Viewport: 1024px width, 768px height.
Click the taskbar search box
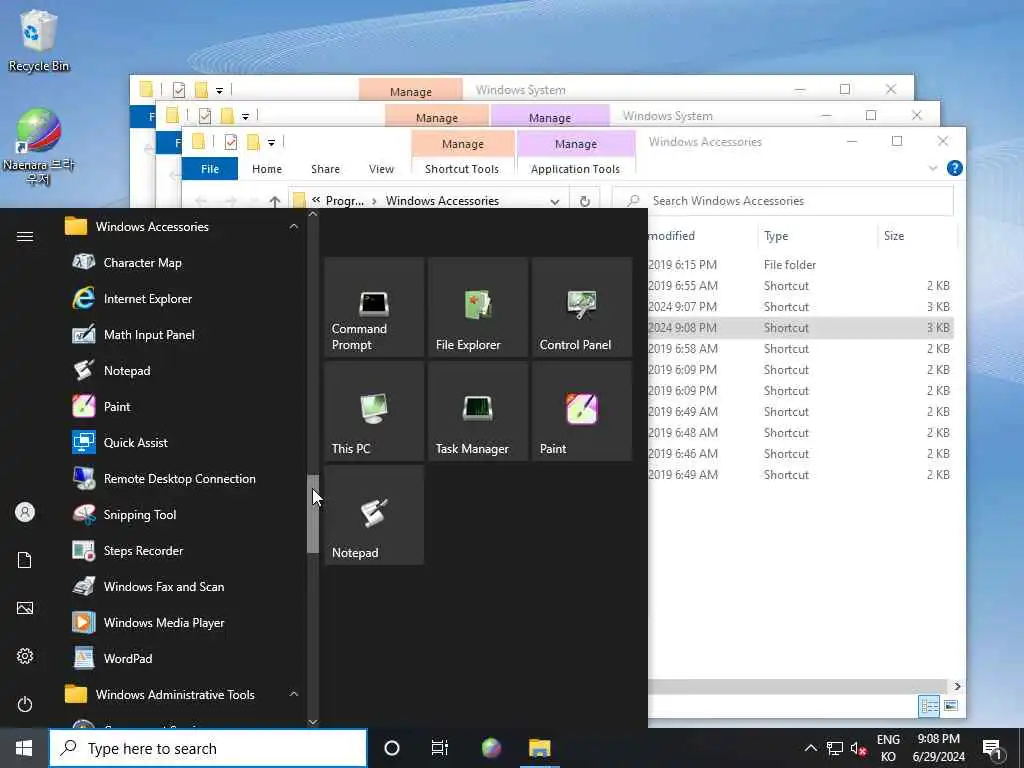(x=208, y=748)
